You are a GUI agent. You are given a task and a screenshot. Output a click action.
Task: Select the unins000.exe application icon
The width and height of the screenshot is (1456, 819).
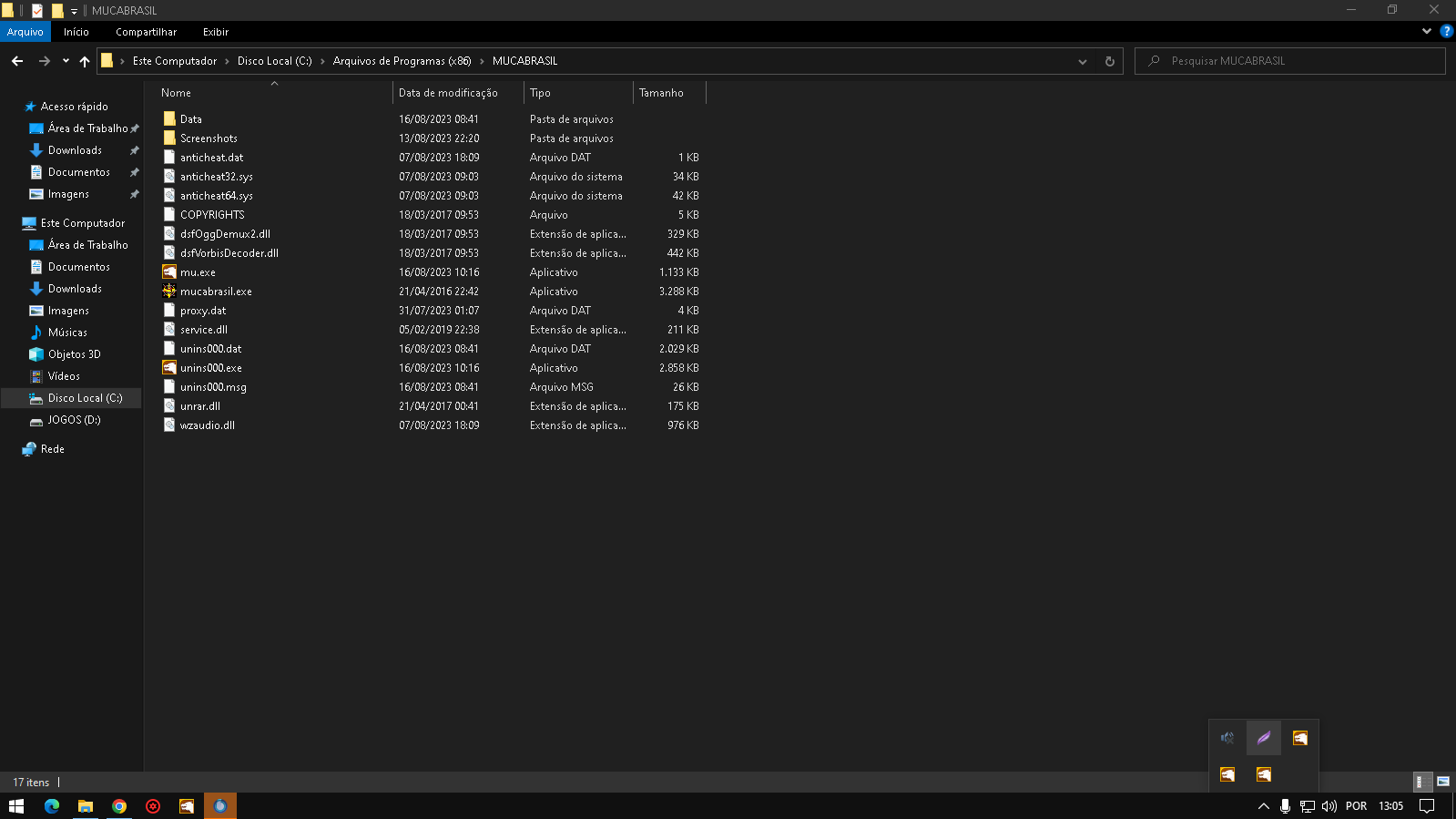[x=169, y=368]
